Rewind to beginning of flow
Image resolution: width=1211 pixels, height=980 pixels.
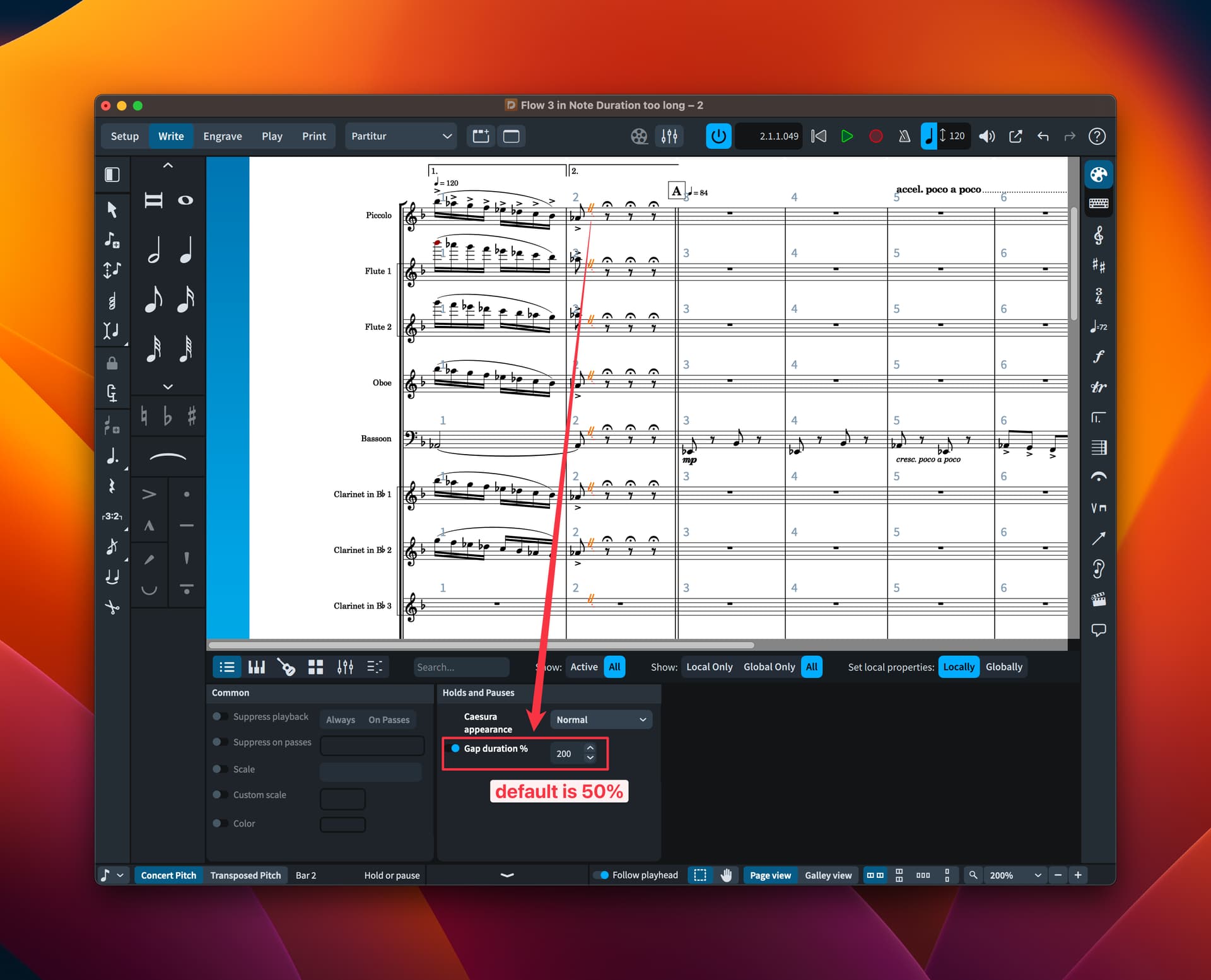819,136
